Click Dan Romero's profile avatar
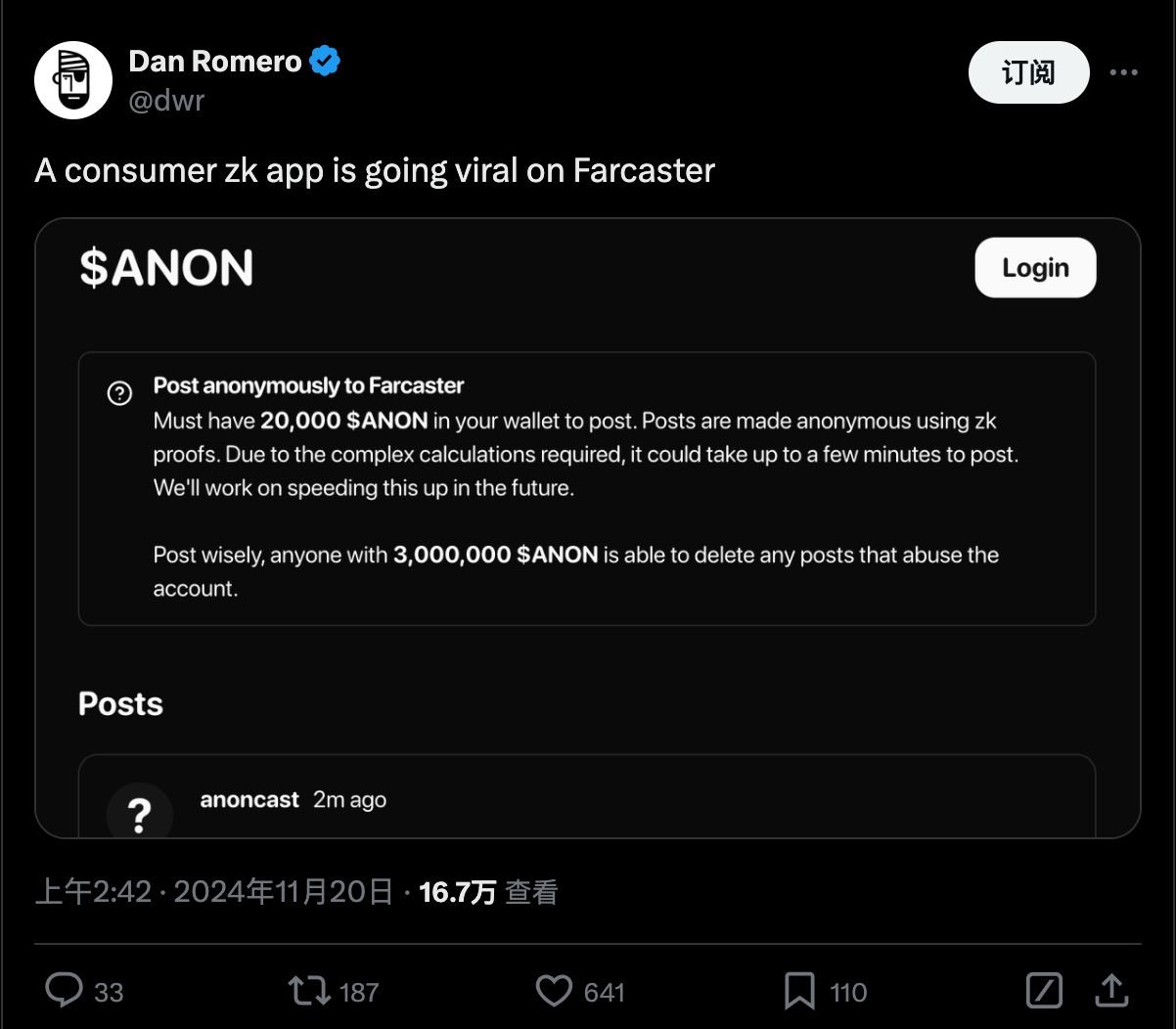Viewport: 1176px width, 1029px height. 73,80
